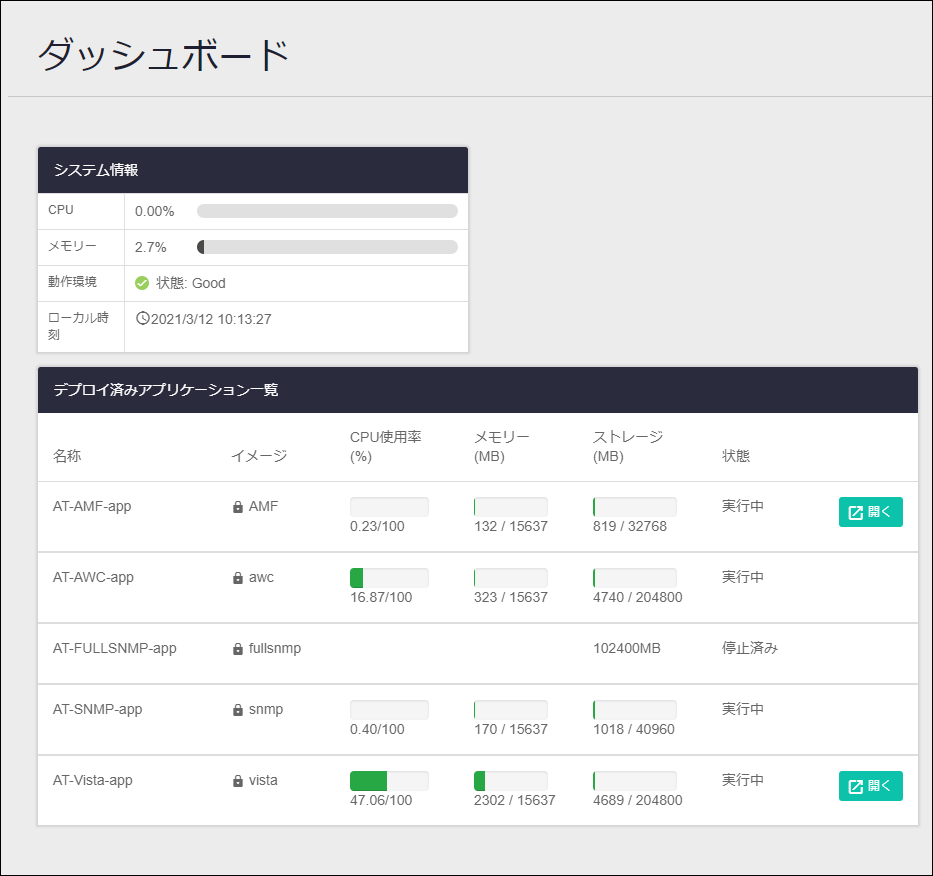Click the lock icon beside AMF image
The height and width of the screenshot is (876, 933).
click(238, 507)
